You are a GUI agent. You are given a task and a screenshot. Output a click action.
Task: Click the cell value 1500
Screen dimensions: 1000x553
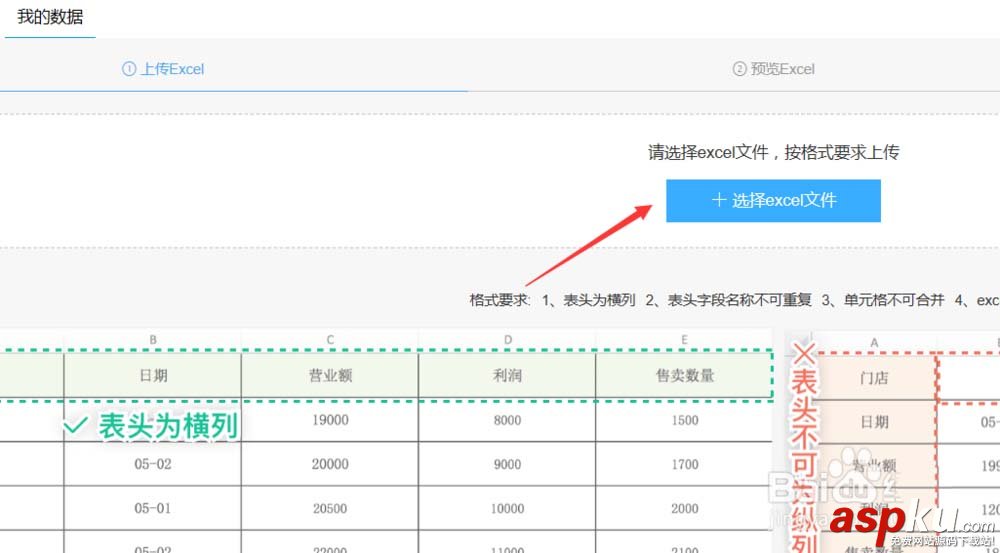[684, 420]
